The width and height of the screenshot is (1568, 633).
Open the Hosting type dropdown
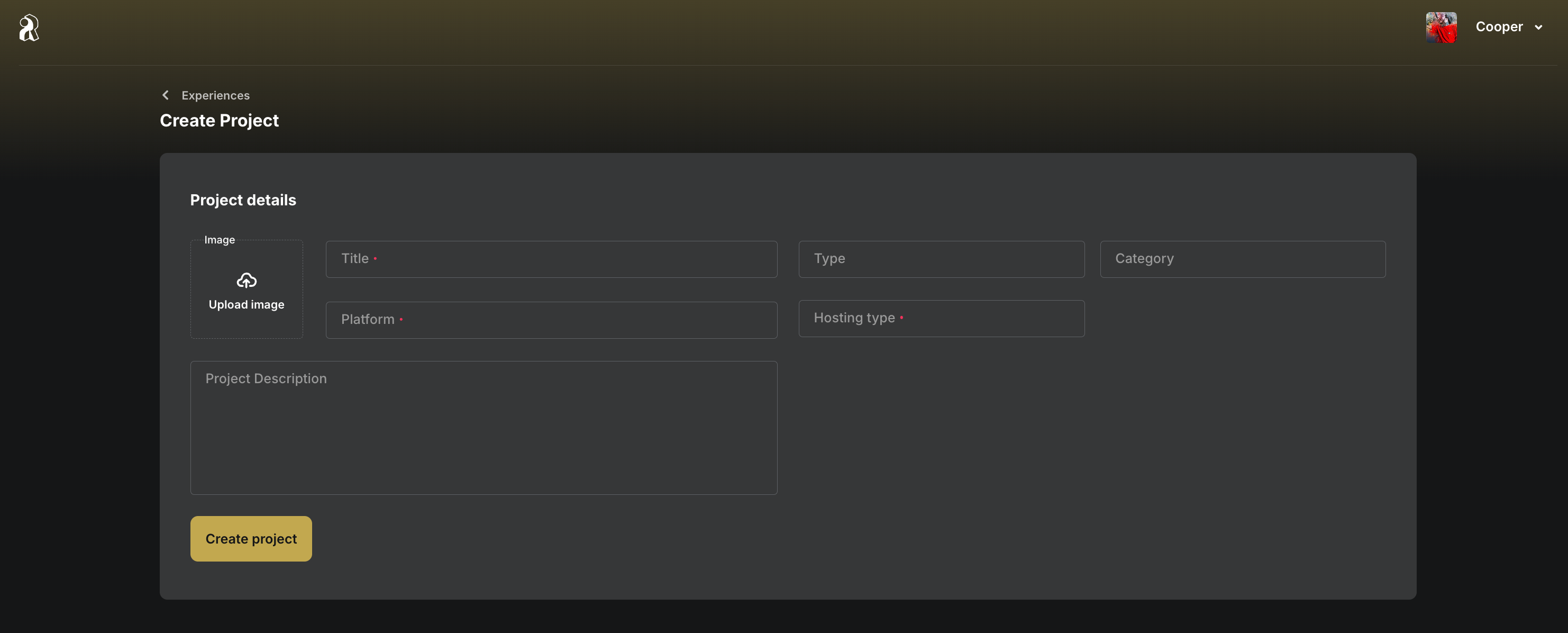point(941,318)
